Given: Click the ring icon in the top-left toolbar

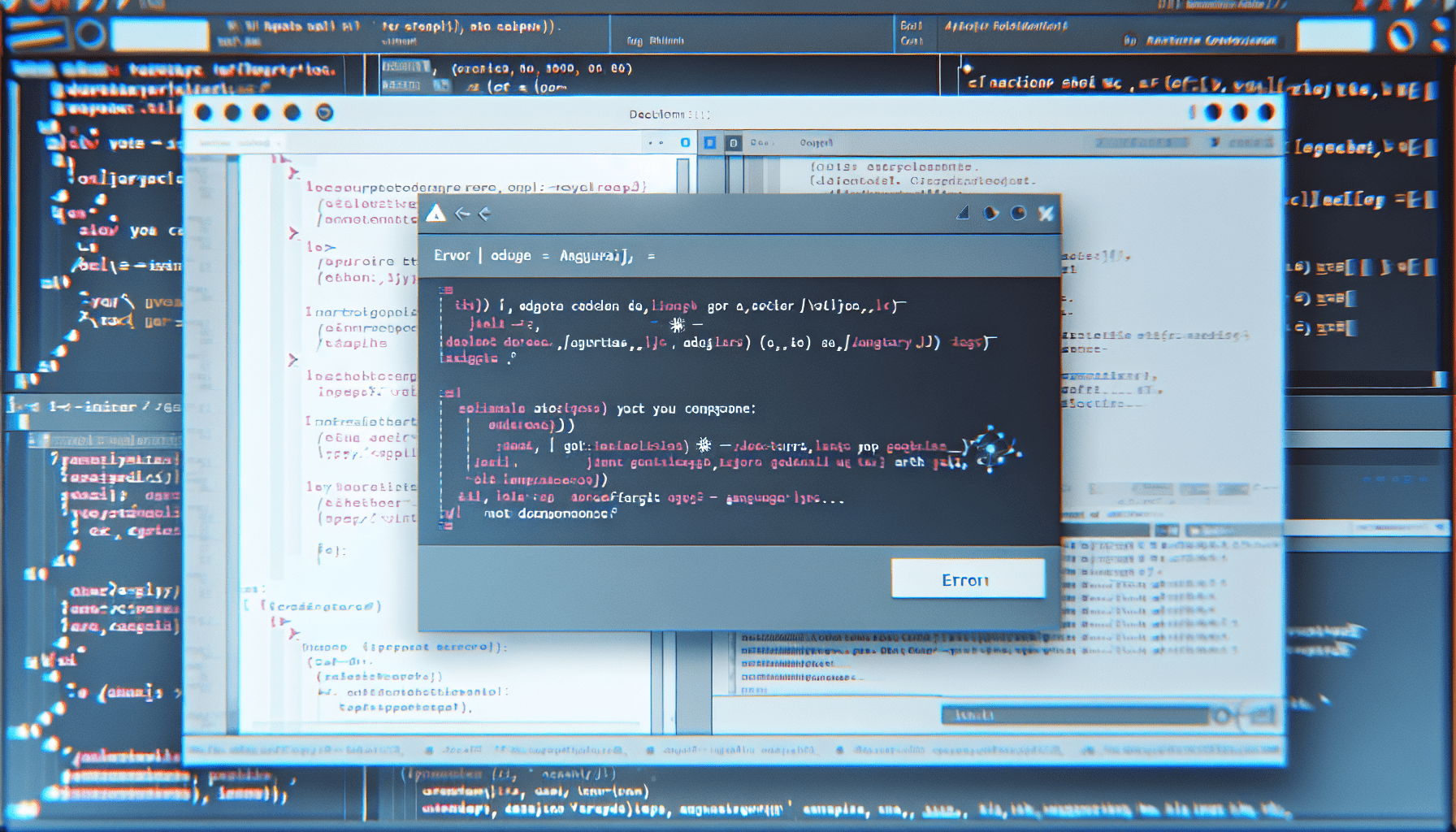Looking at the screenshot, I should click(x=90, y=35).
